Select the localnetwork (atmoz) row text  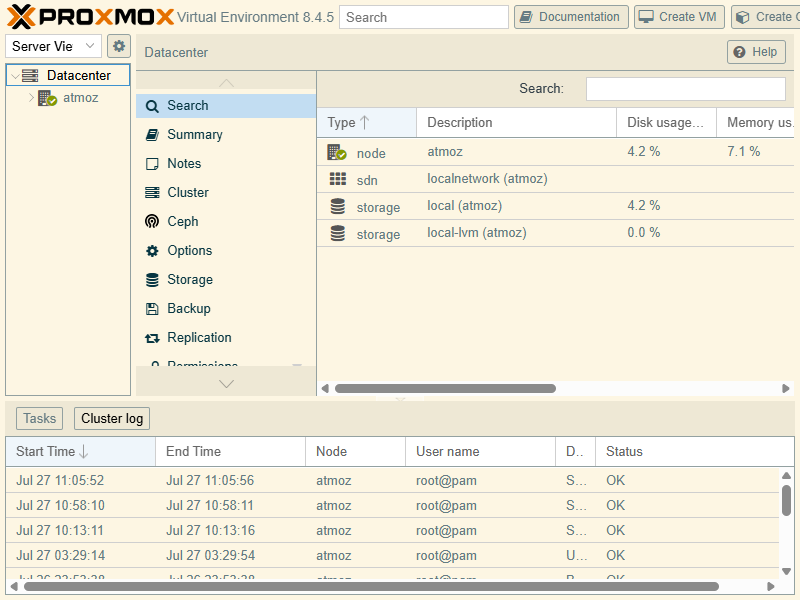click(487, 179)
